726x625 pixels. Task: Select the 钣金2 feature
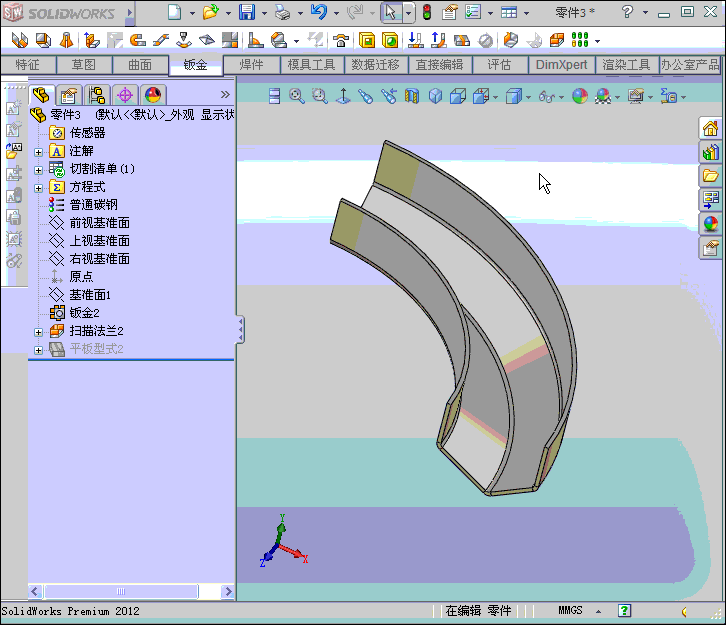pyautogui.click(x=84, y=313)
